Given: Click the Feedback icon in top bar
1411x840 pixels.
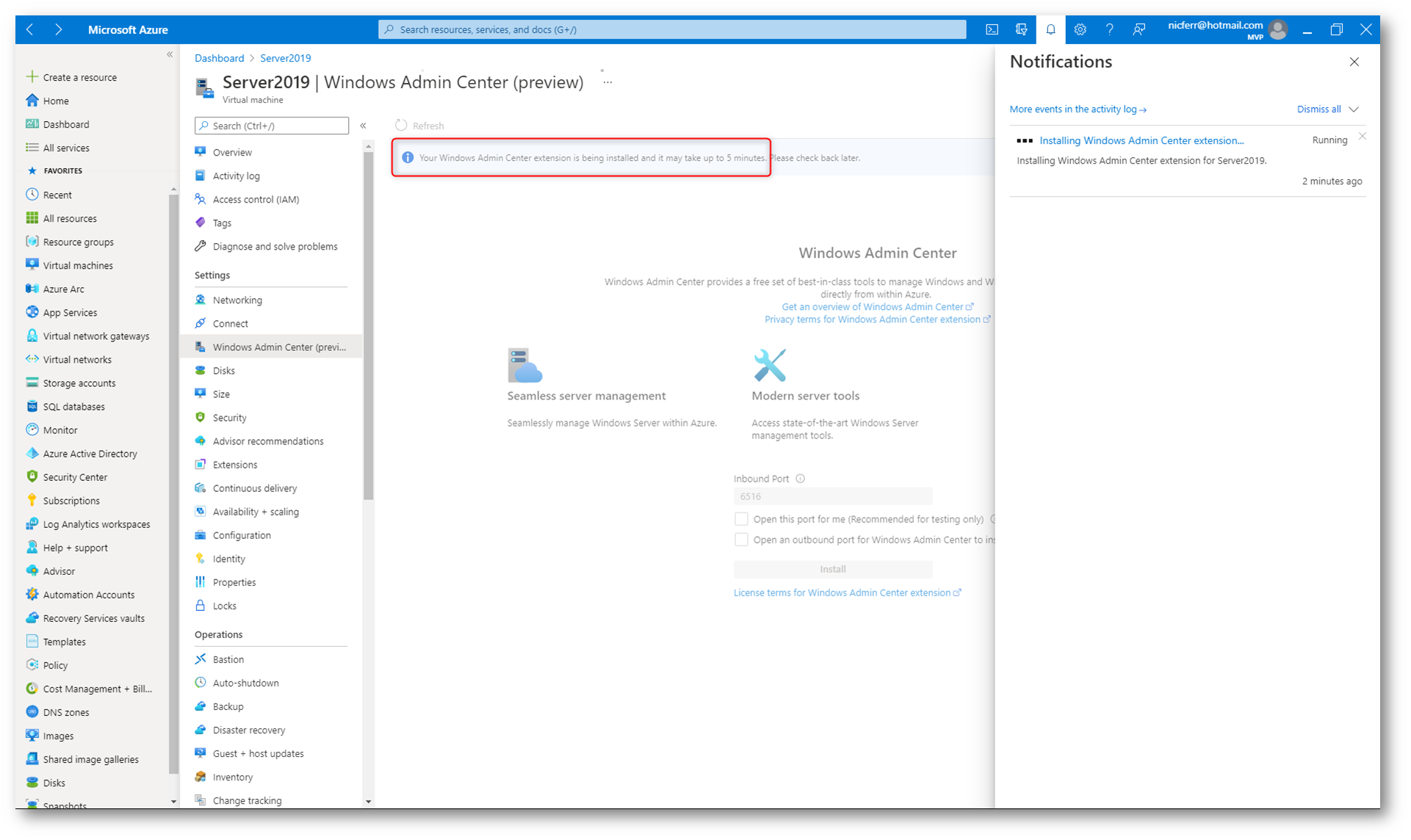Looking at the screenshot, I should [1138, 30].
